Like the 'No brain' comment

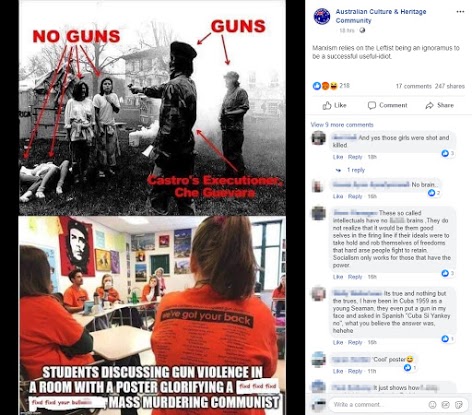tap(338, 196)
